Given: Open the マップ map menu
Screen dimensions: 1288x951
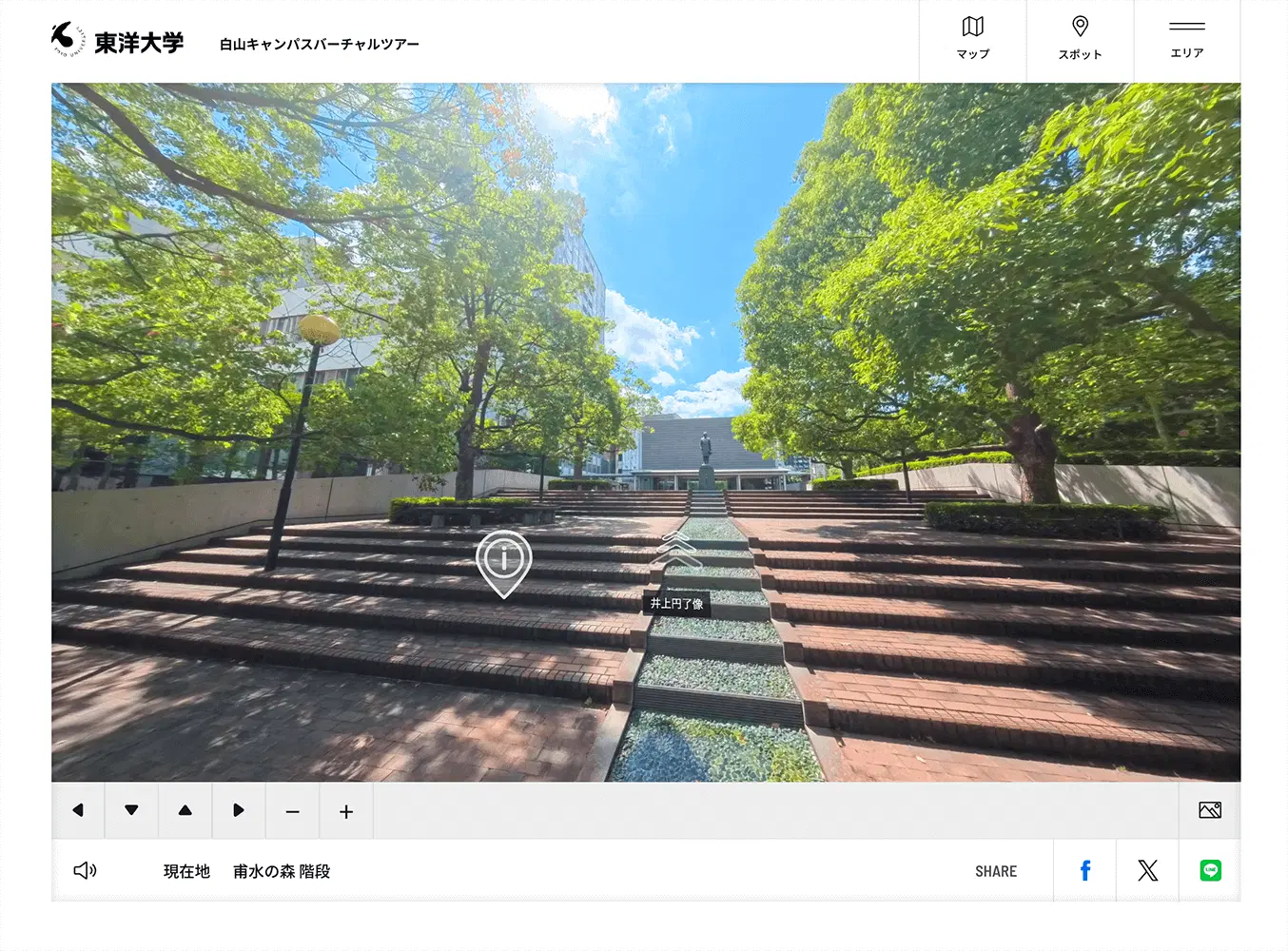Looking at the screenshot, I should (x=972, y=40).
